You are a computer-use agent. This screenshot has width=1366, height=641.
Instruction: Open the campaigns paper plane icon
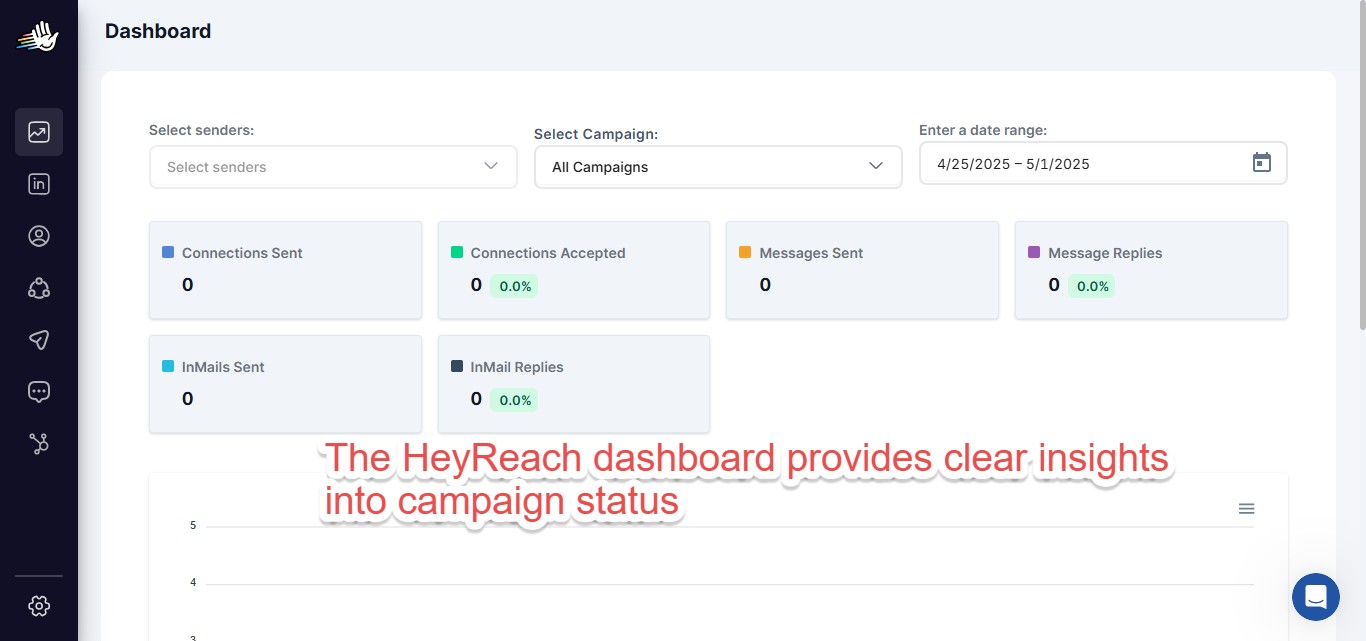tap(39, 340)
